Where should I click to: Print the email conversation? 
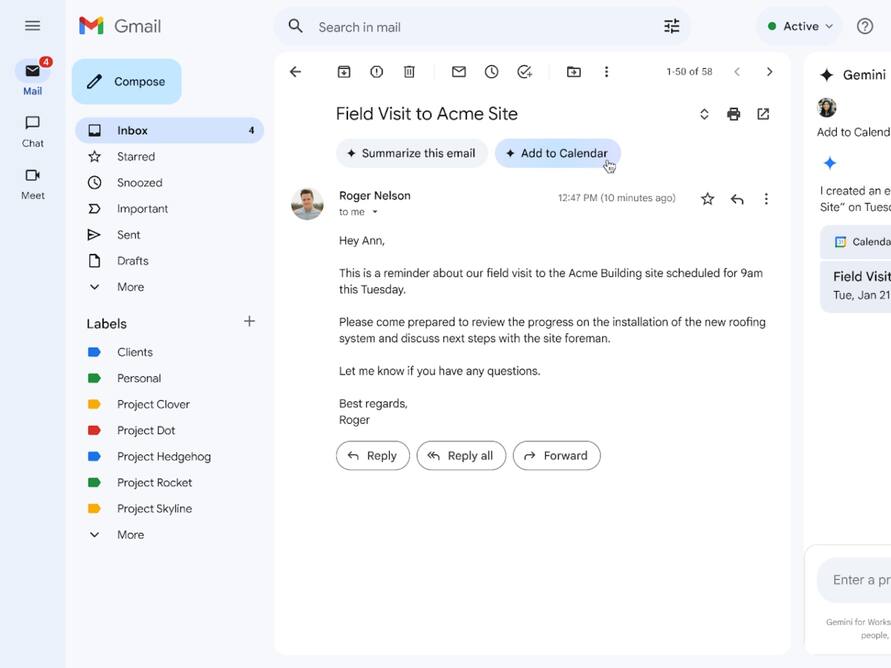click(733, 114)
